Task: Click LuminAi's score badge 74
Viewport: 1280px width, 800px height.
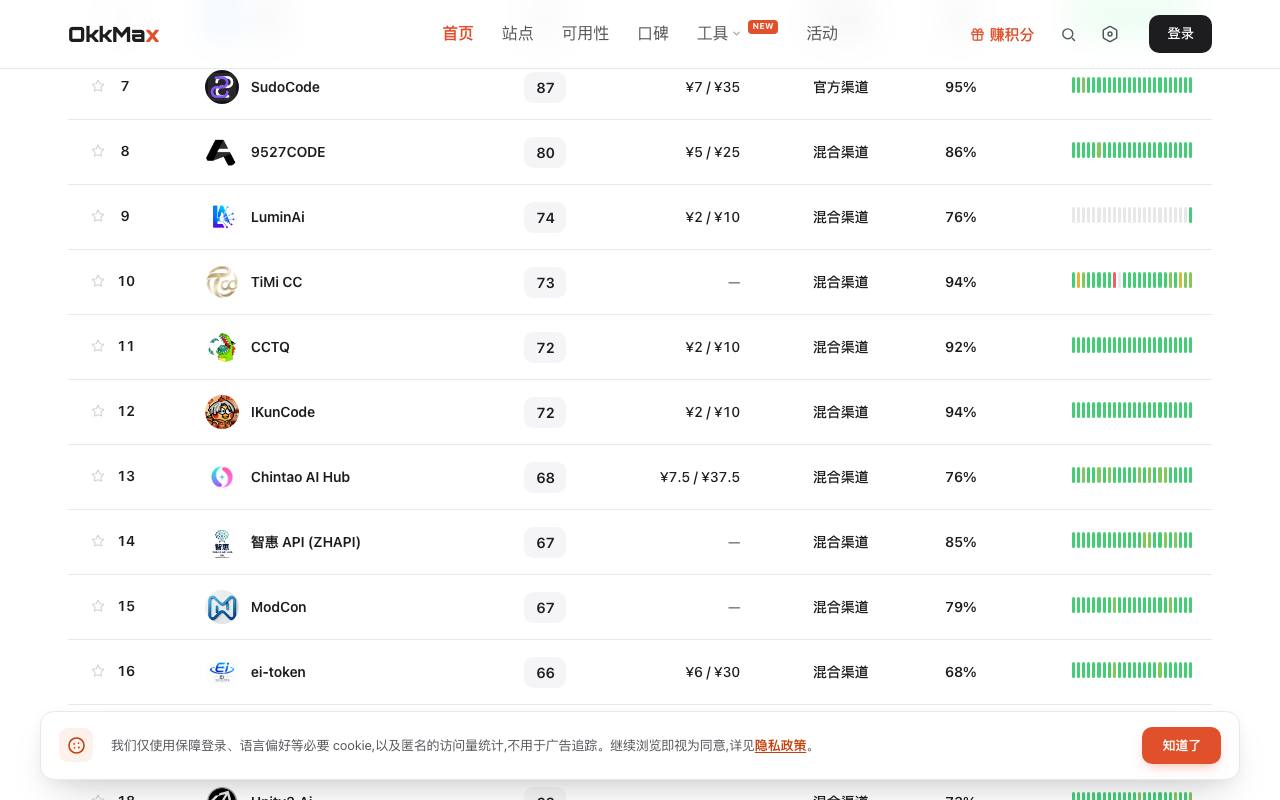Action: pyautogui.click(x=545, y=218)
